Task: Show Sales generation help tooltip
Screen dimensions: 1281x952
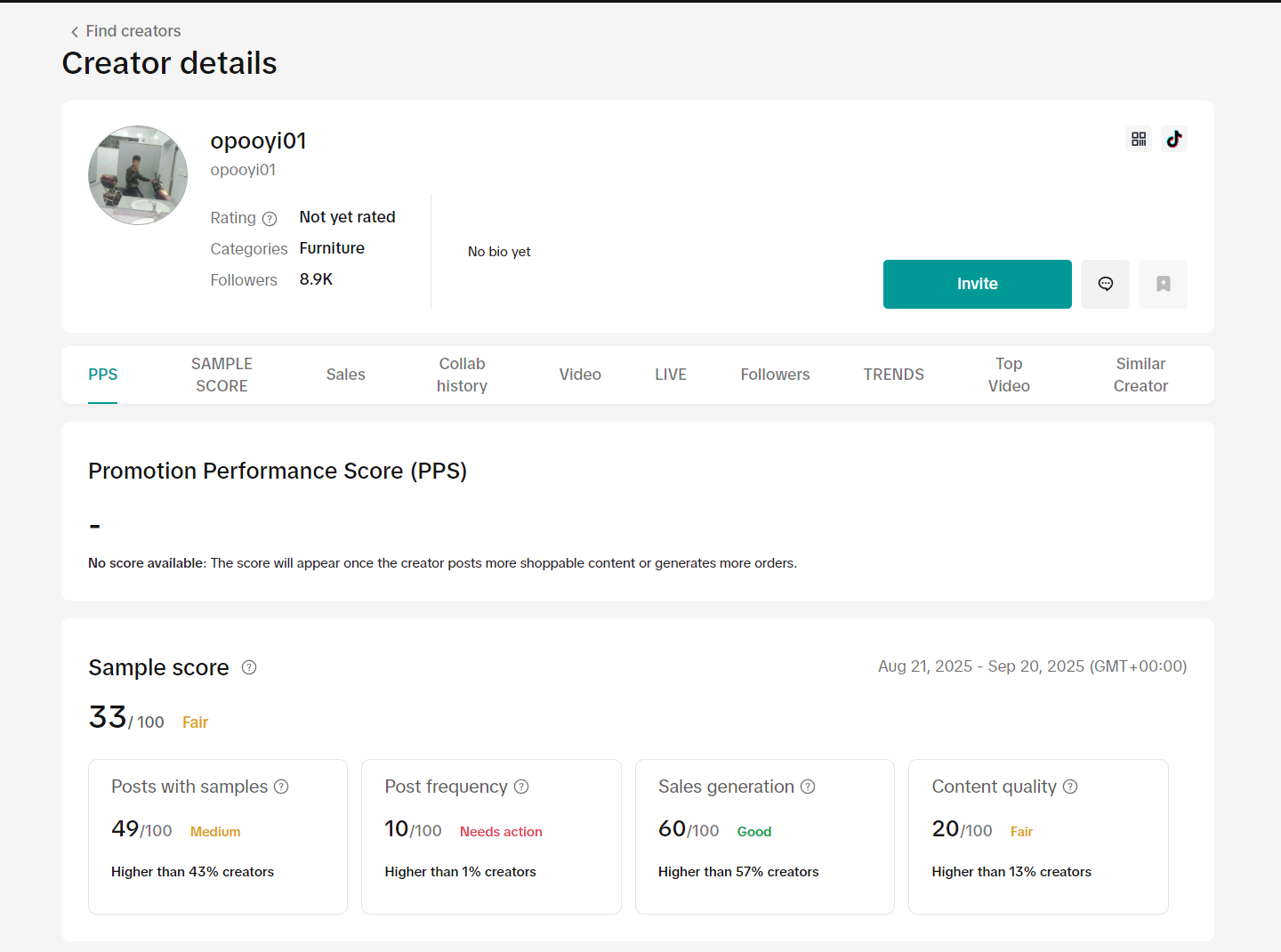Action: click(808, 787)
